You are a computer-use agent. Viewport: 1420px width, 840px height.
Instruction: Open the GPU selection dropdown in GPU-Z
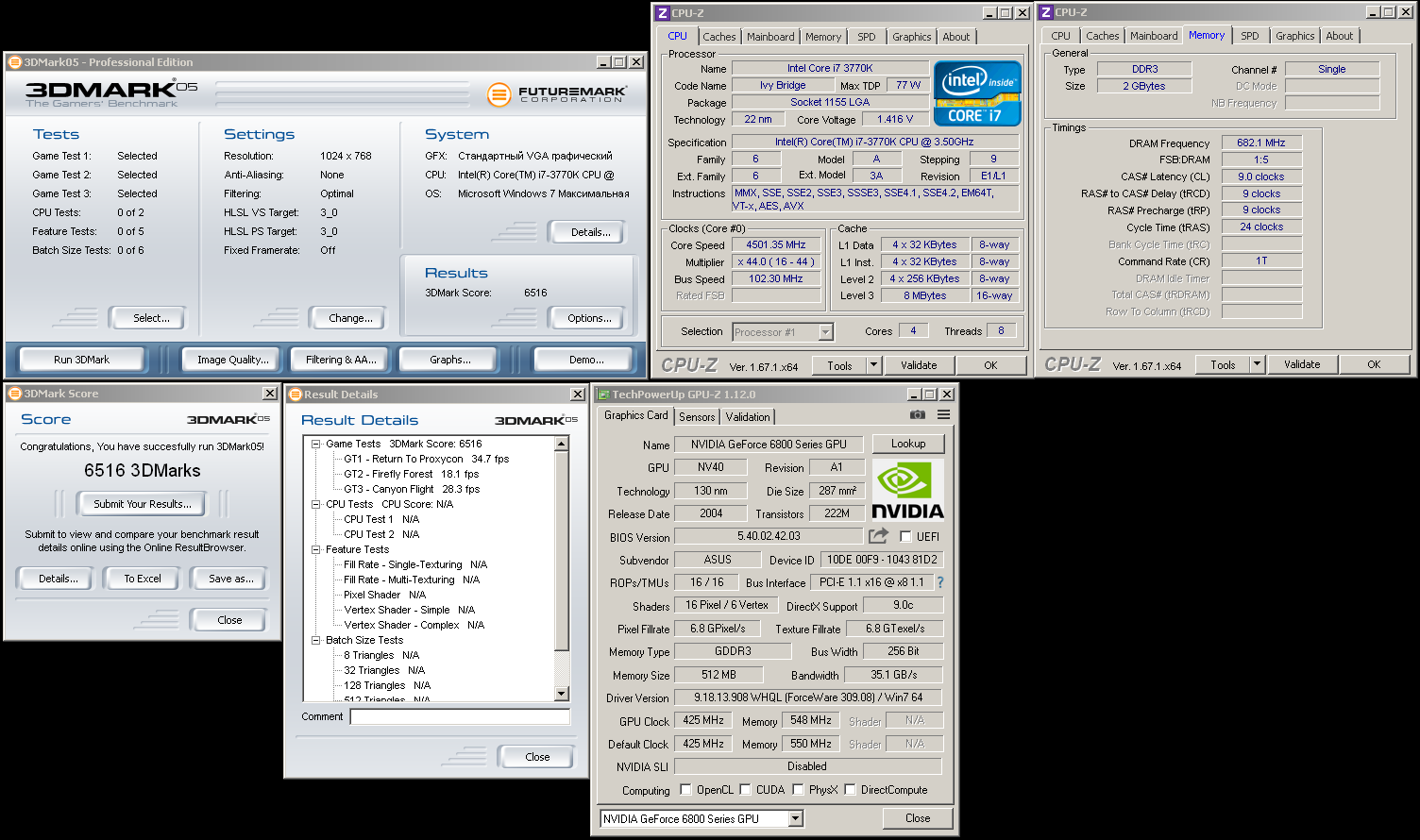(796, 819)
